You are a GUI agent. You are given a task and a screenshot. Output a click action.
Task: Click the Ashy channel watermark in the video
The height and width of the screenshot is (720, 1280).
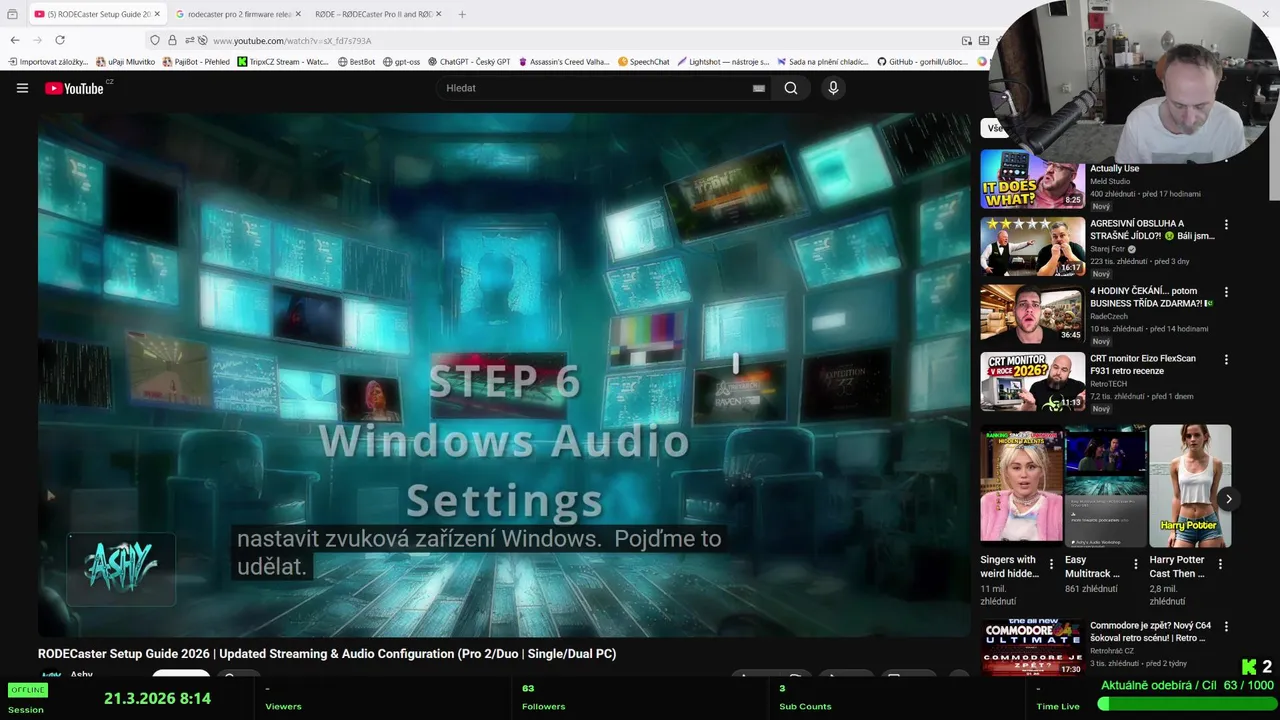pos(121,568)
